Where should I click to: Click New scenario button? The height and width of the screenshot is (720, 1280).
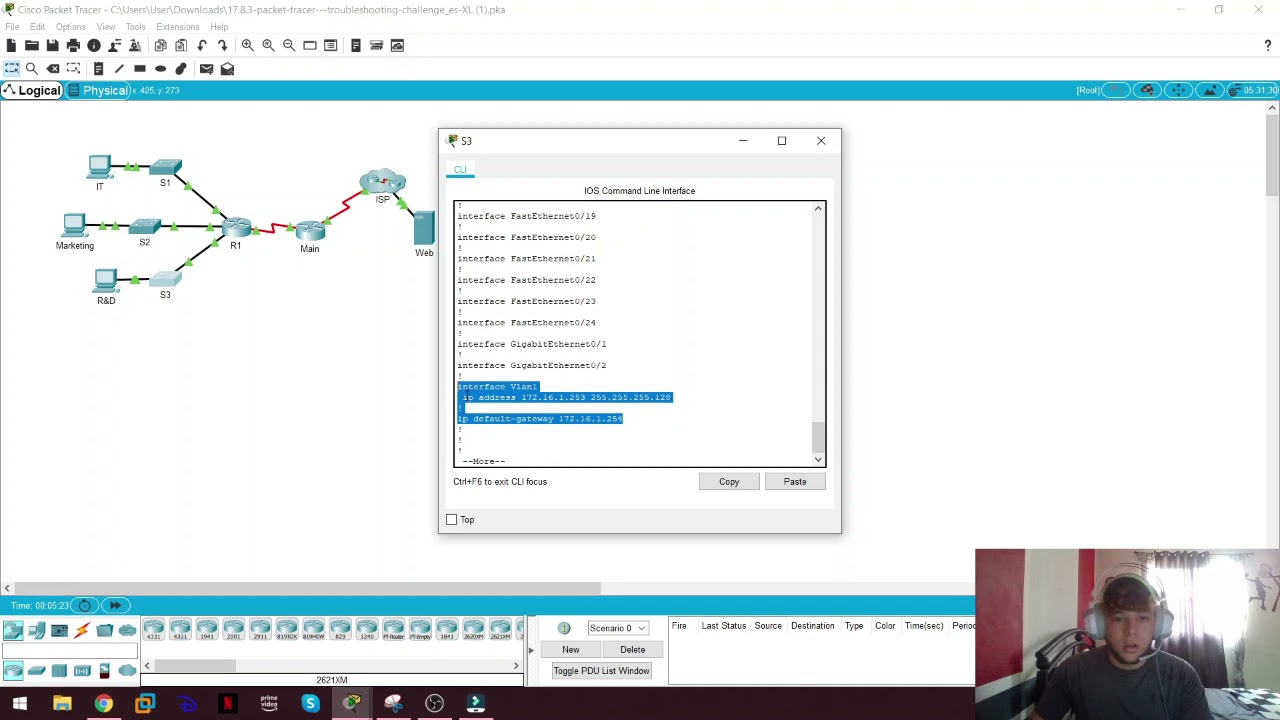pyautogui.click(x=570, y=650)
